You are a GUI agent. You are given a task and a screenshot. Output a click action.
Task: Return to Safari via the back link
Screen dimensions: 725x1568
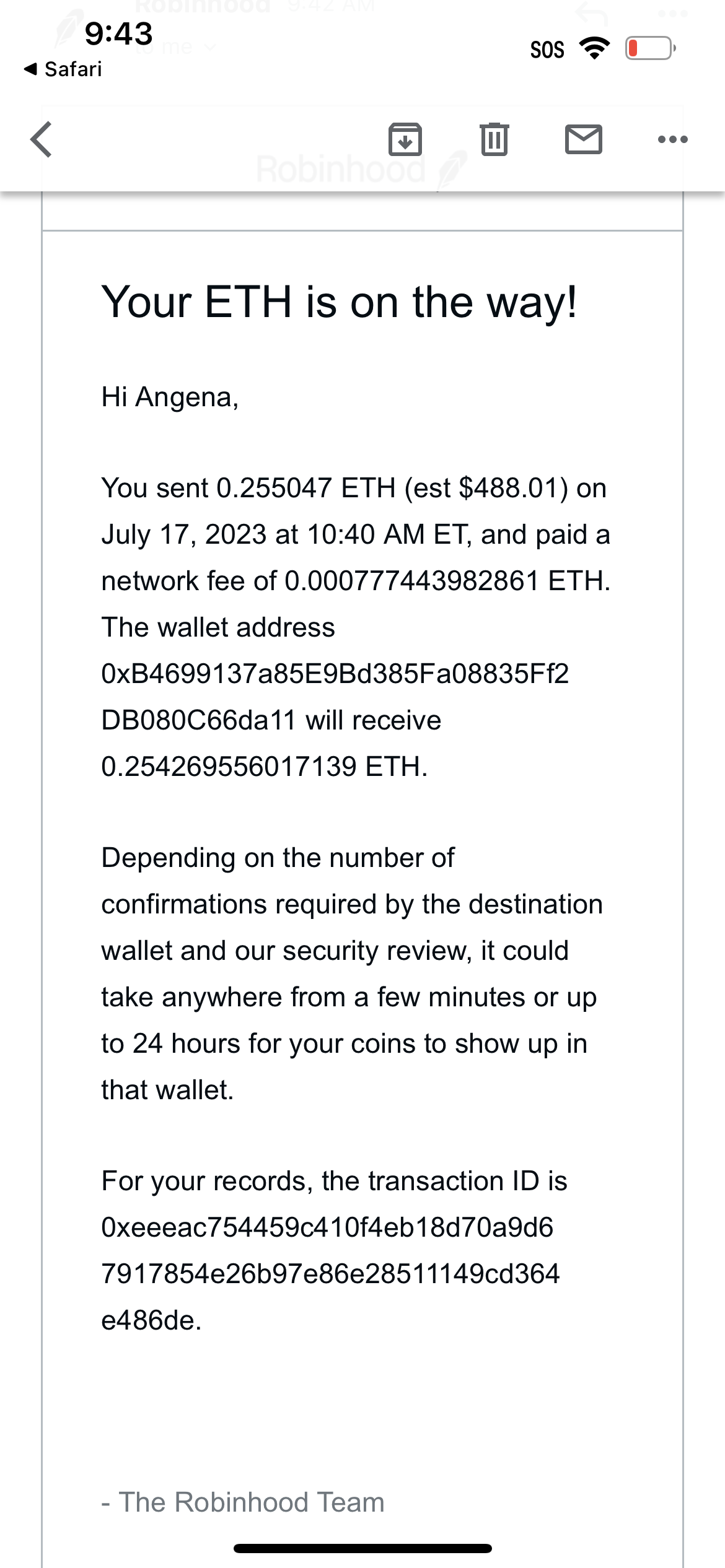click(63, 69)
